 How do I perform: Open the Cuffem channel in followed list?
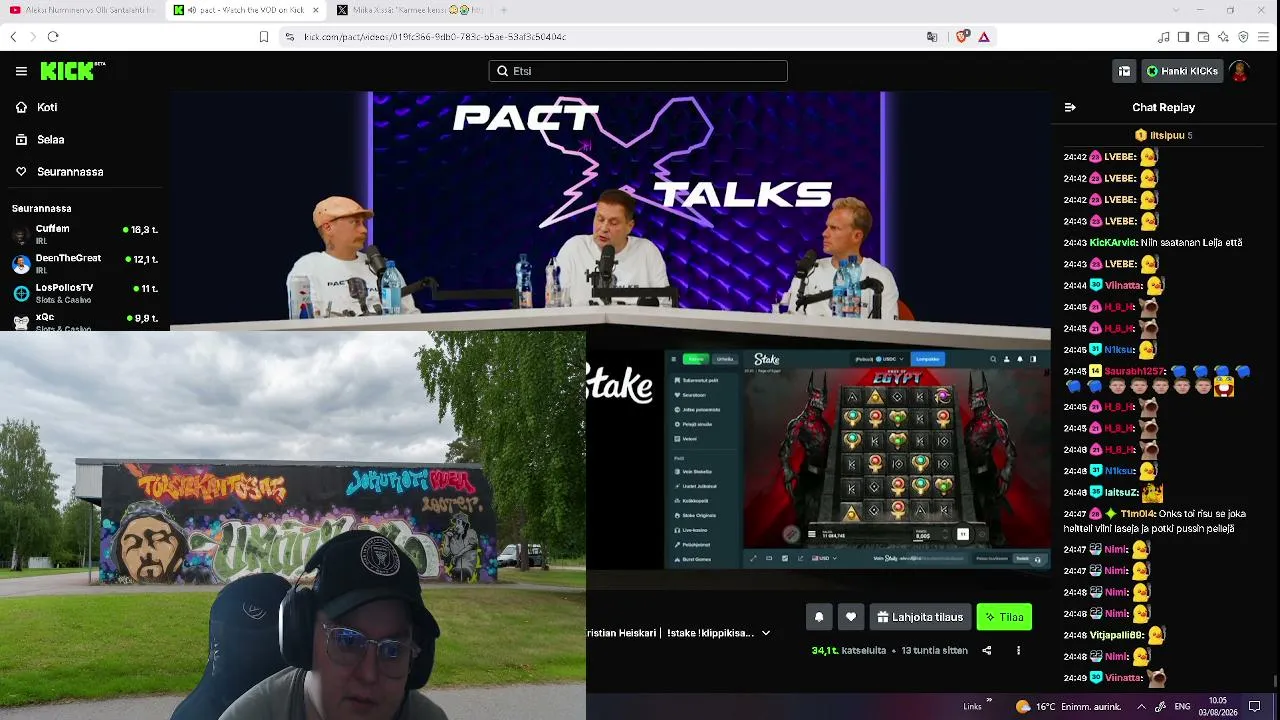click(x=85, y=234)
